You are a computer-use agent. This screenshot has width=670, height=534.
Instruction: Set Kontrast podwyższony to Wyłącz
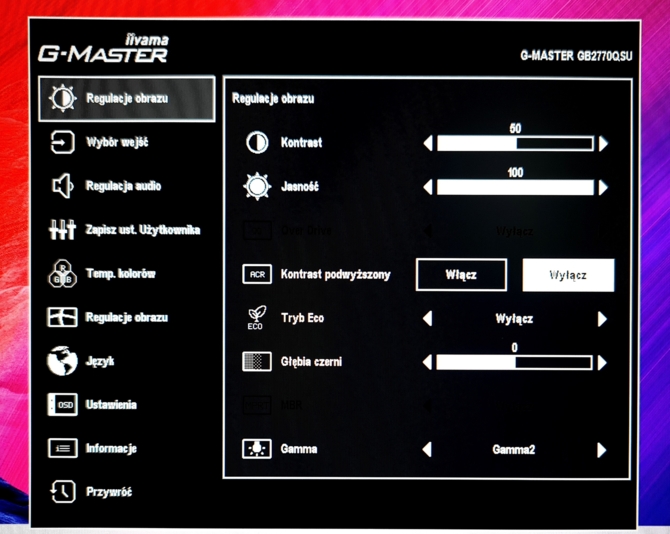(x=568, y=275)
